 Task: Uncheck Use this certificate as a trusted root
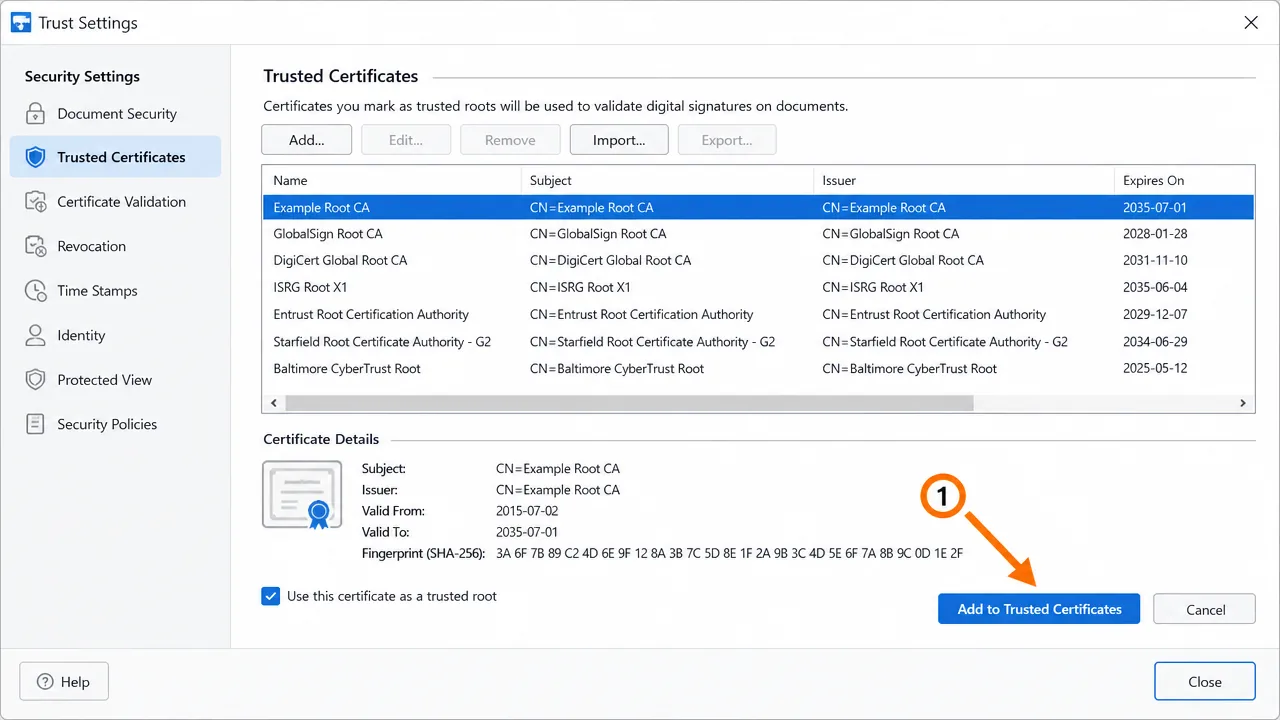[x=270, y=596]
